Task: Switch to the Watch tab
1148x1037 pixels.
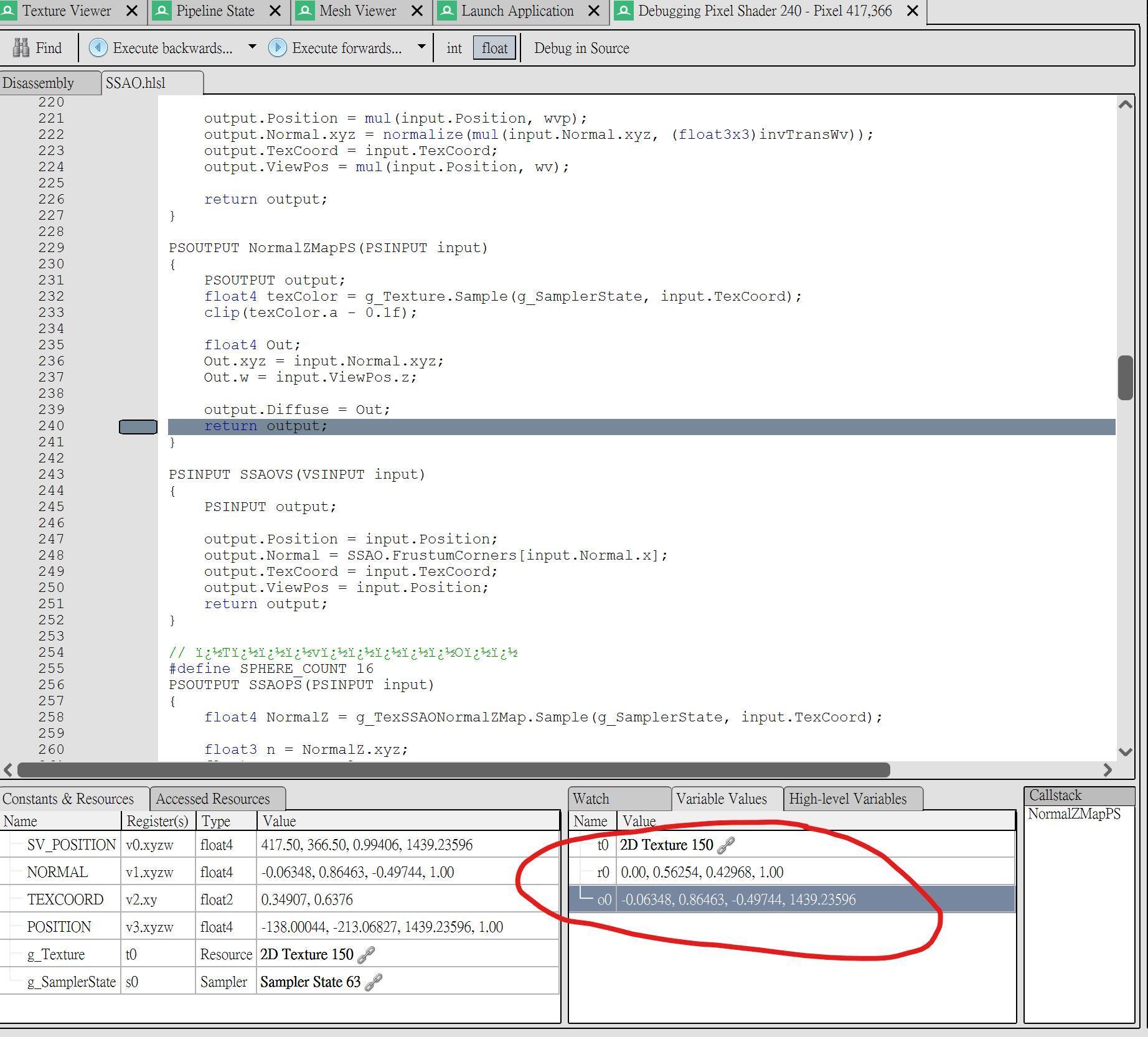Action: 619,799
